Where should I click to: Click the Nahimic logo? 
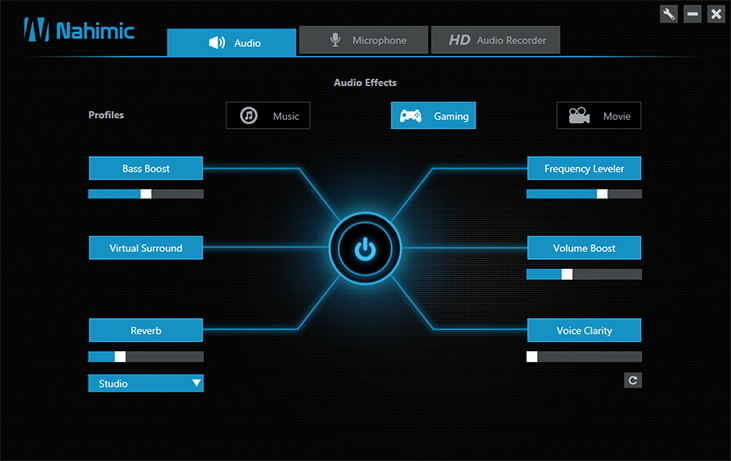click(79, 30)
